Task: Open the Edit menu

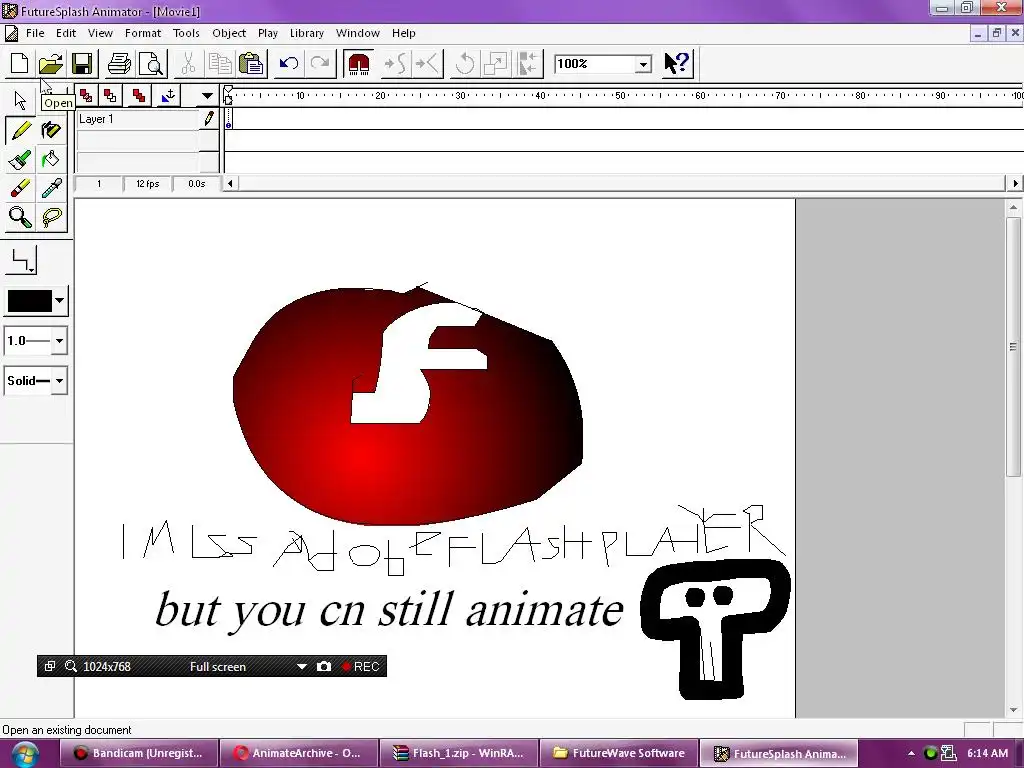Action: point(66,33)
